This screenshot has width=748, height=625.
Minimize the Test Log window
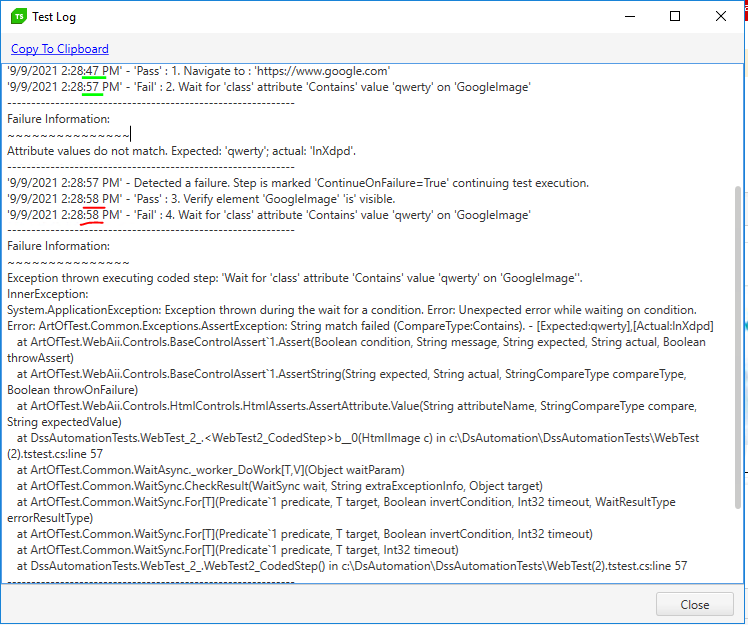(630, 16)
